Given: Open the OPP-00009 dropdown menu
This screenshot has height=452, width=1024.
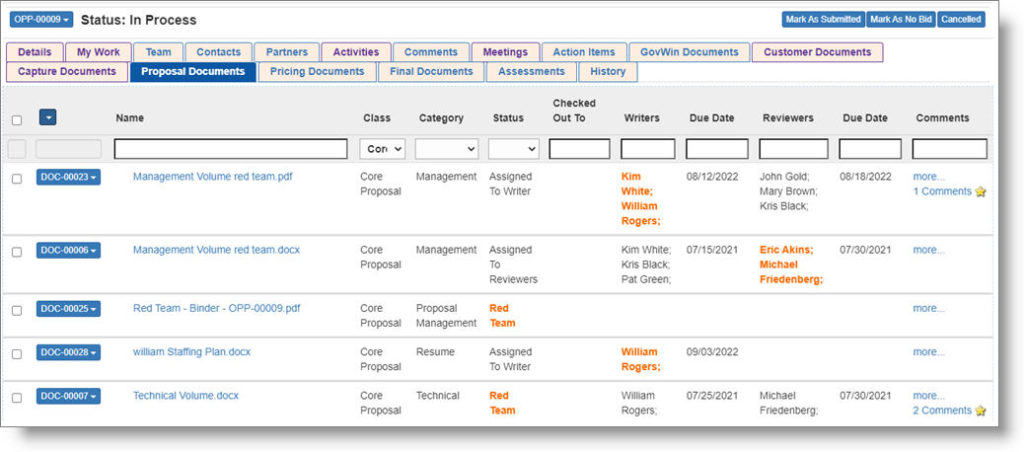Looking at the screenshot, I should point(41,20).
